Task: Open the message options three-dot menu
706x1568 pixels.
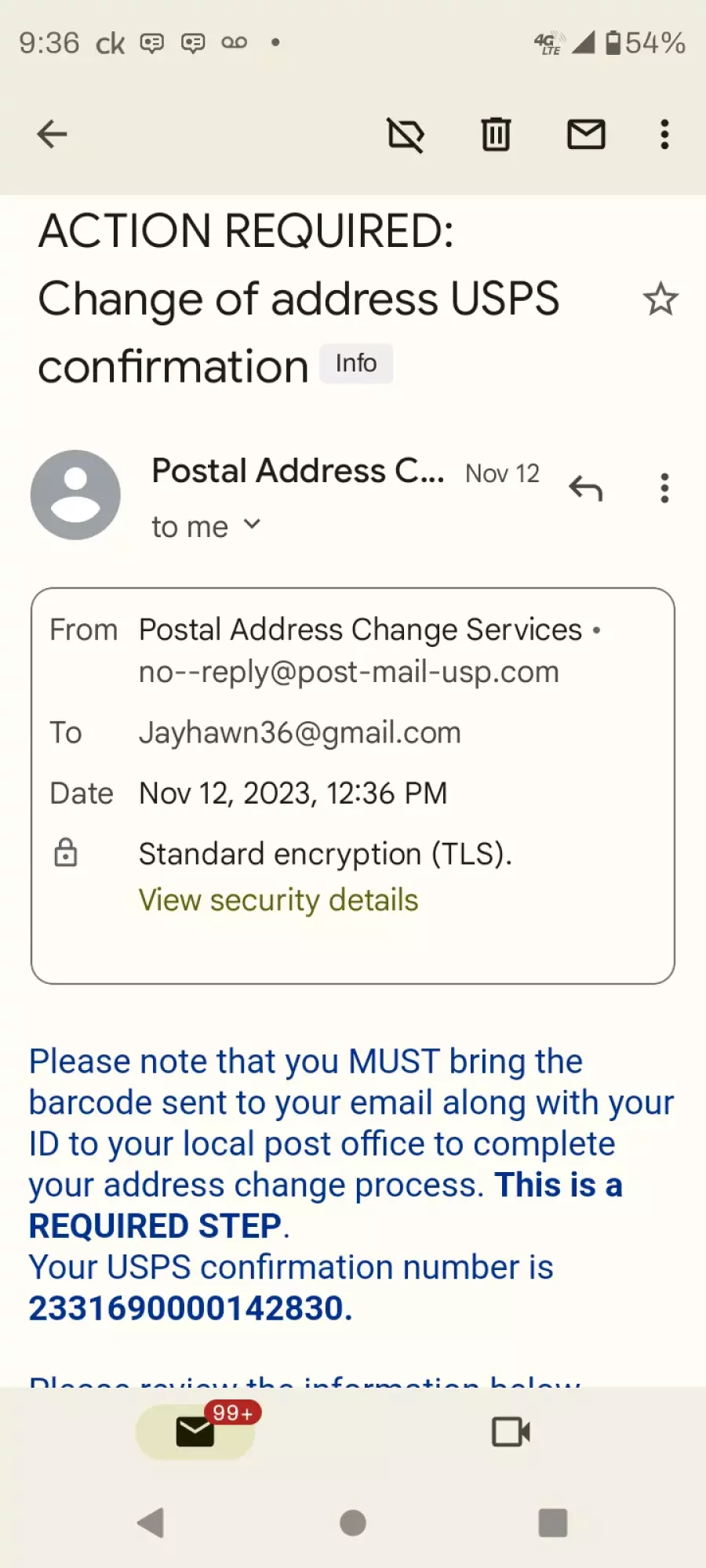Action: pyautogui.click(x=664, y=488)
